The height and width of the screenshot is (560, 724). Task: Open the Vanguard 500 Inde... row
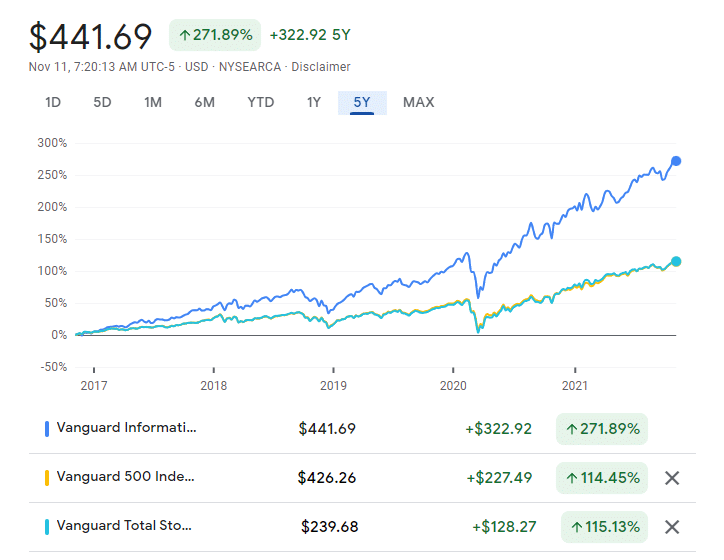(x=362, y=478)
